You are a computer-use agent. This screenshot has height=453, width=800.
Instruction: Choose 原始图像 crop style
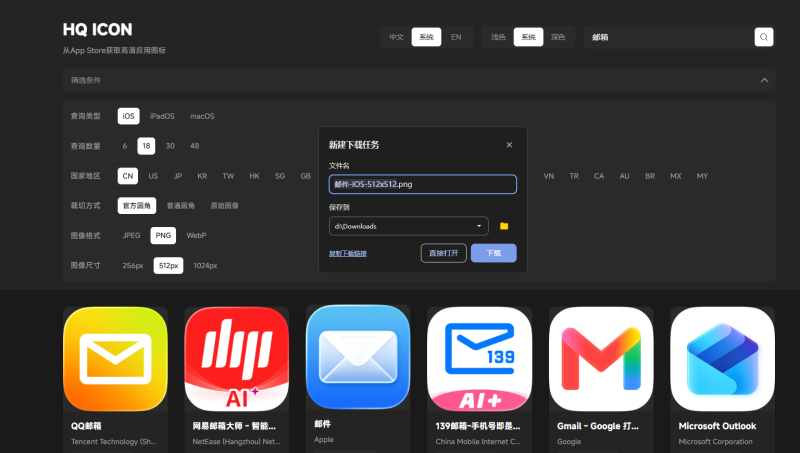click(224, 206)
